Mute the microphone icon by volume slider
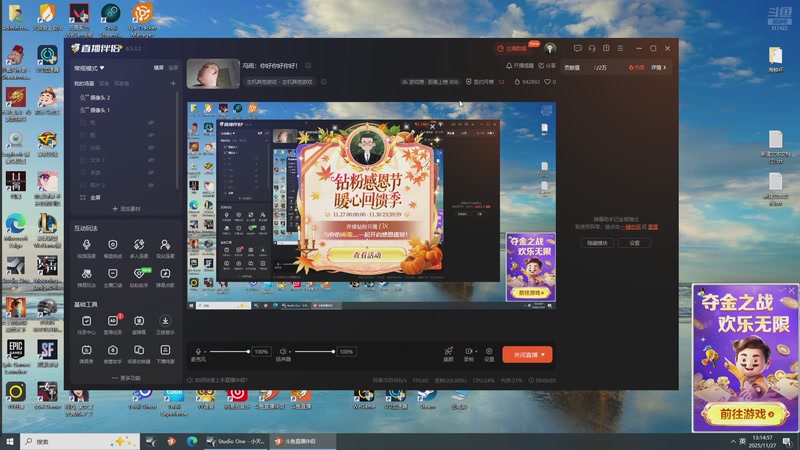The image size is (800, 450). 198,352
